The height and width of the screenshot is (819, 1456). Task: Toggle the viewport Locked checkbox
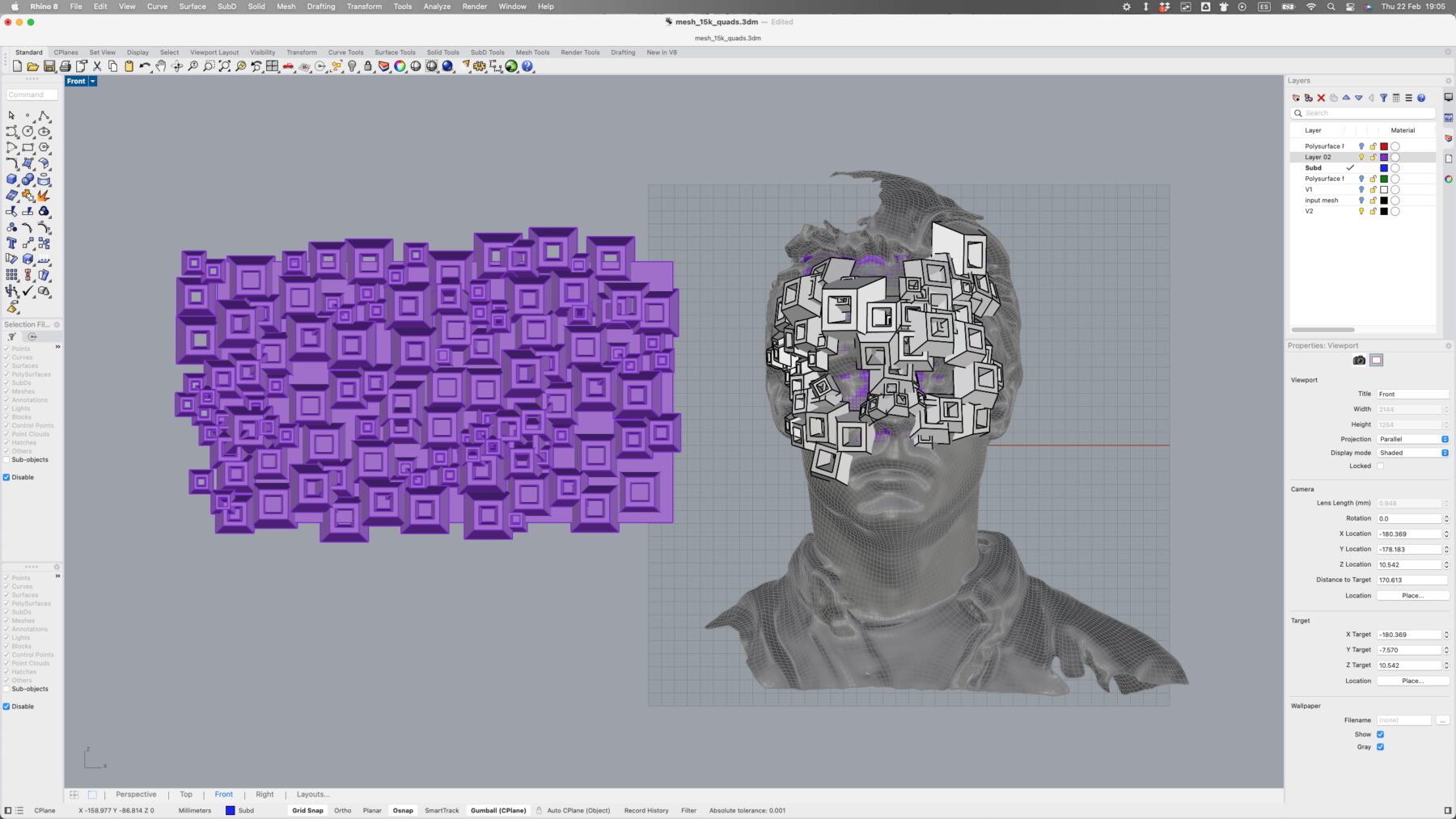pos(1380,466)
